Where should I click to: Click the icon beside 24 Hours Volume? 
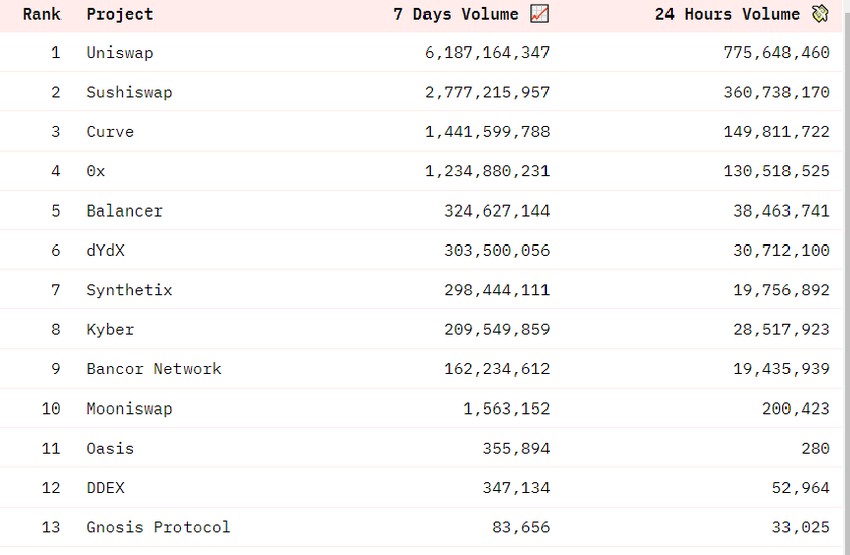[x=820, y=14]
